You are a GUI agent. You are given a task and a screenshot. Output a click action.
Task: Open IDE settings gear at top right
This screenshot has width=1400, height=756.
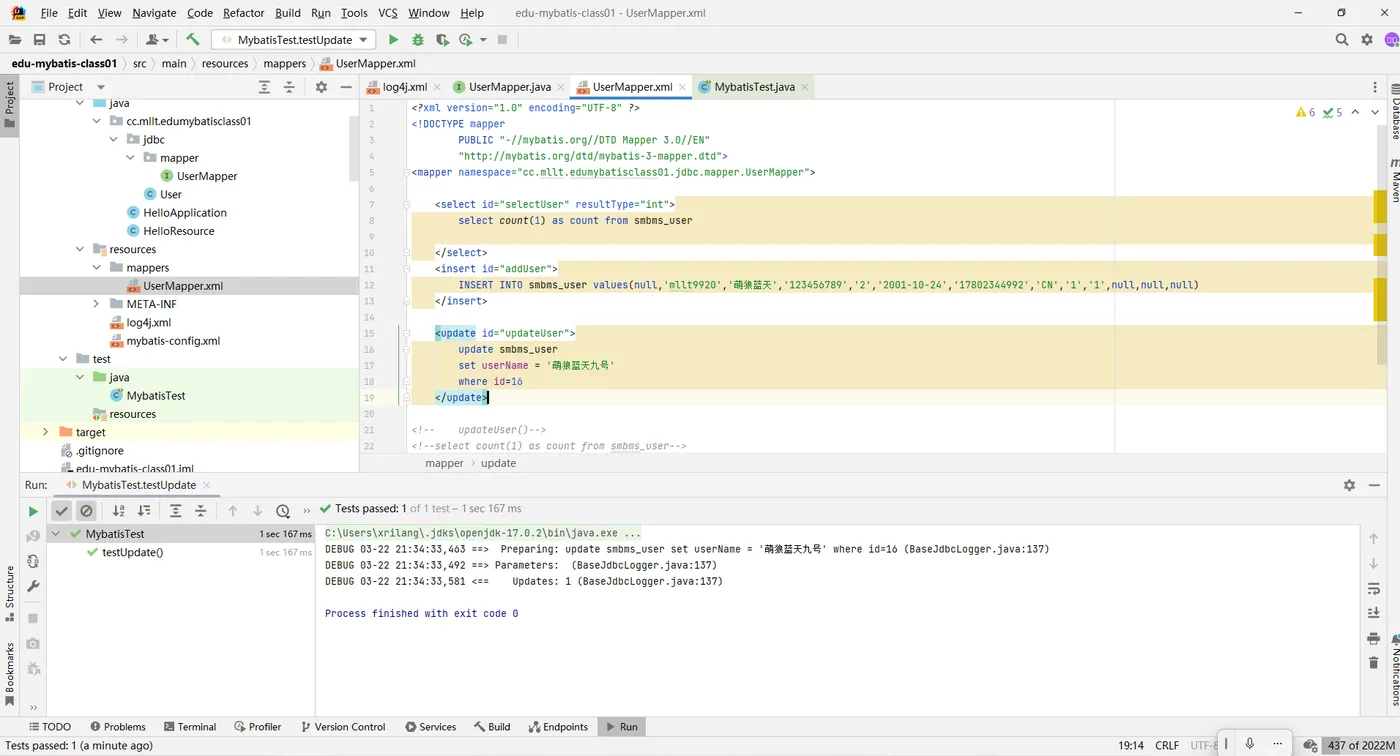1367,40
